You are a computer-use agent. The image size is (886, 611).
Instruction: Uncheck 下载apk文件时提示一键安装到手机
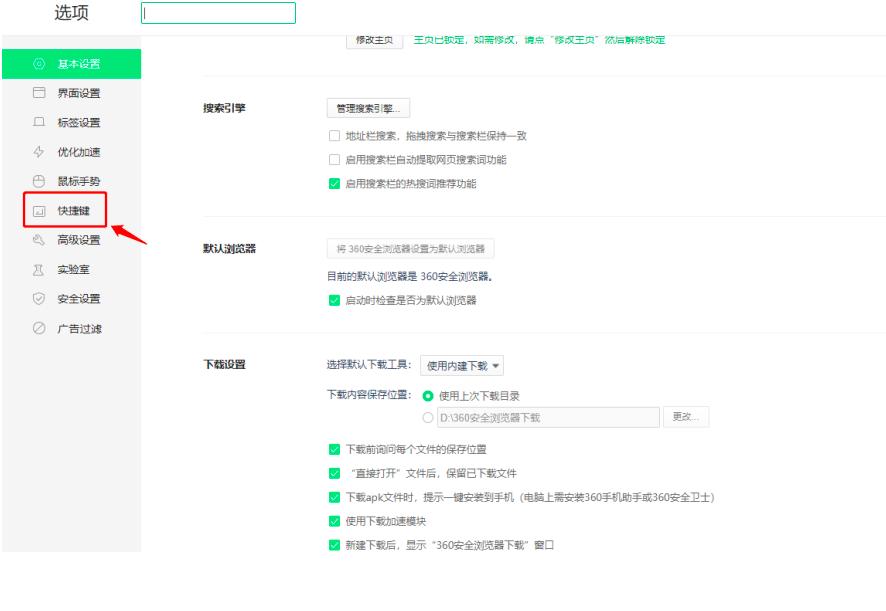point(334,497)
